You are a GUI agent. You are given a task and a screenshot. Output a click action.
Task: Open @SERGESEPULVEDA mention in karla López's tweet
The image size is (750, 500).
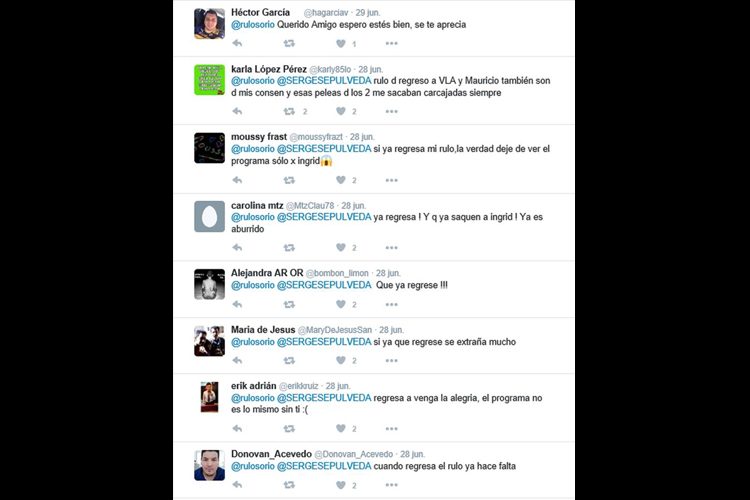tap(324, 81)
